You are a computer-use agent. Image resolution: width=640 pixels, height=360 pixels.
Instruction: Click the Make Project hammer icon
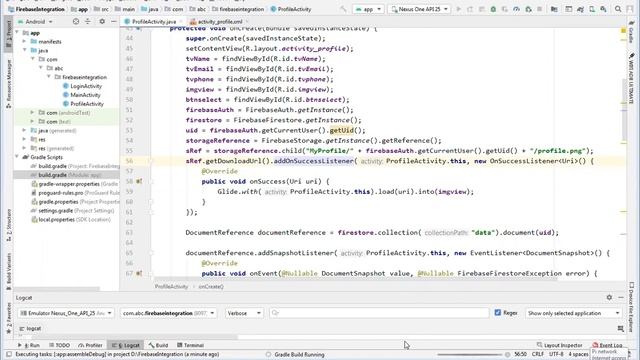point(343,9)
